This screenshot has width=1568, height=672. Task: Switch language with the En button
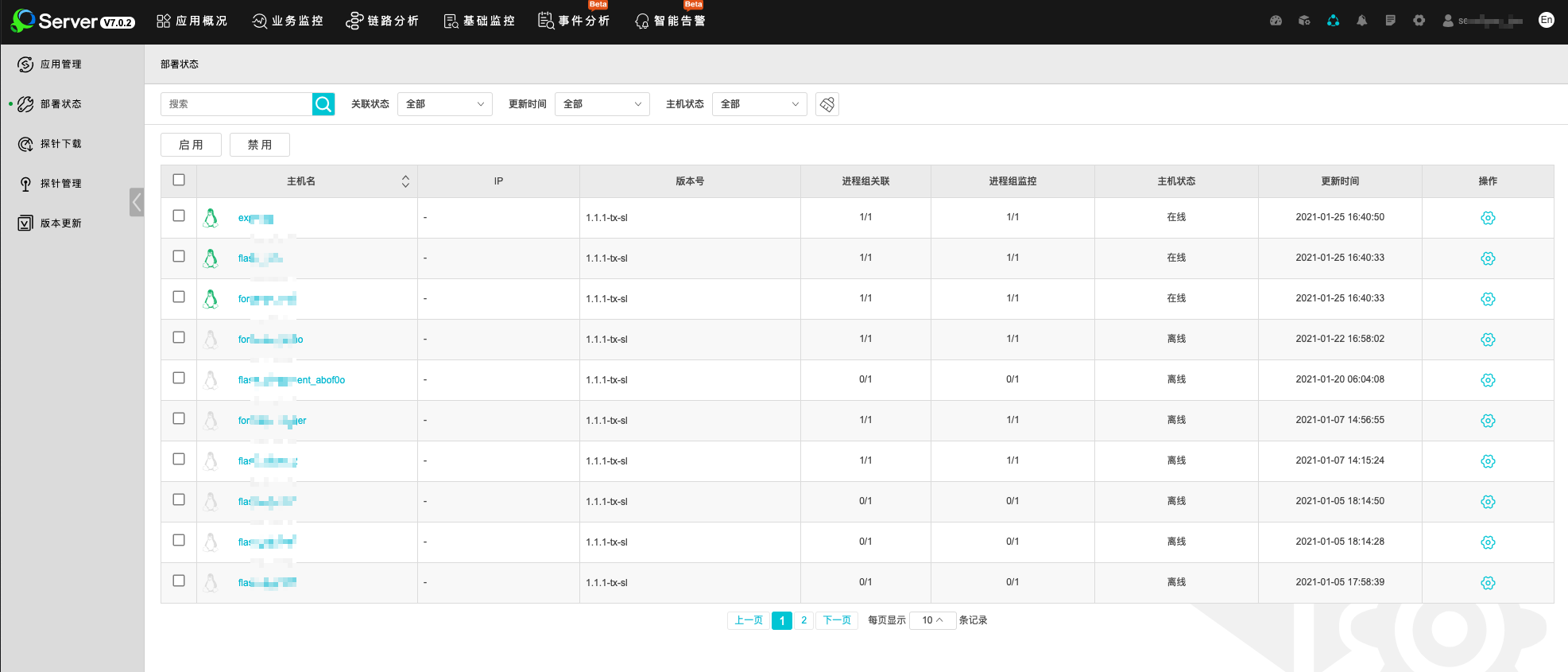1546,21
